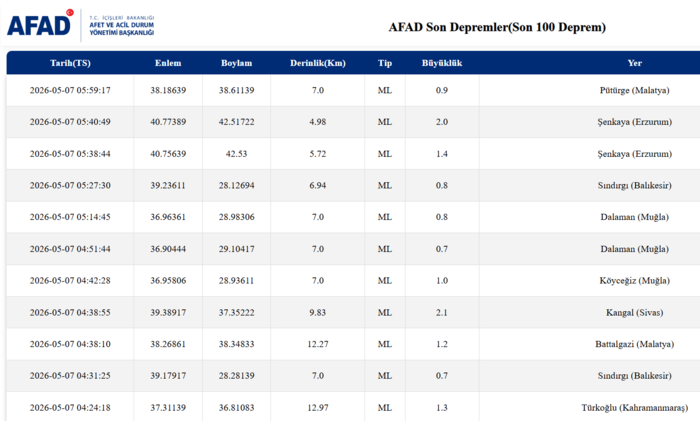The image size is (700, 421).
Task: Click latitude value 38.18639
Action: coord(168,90)
